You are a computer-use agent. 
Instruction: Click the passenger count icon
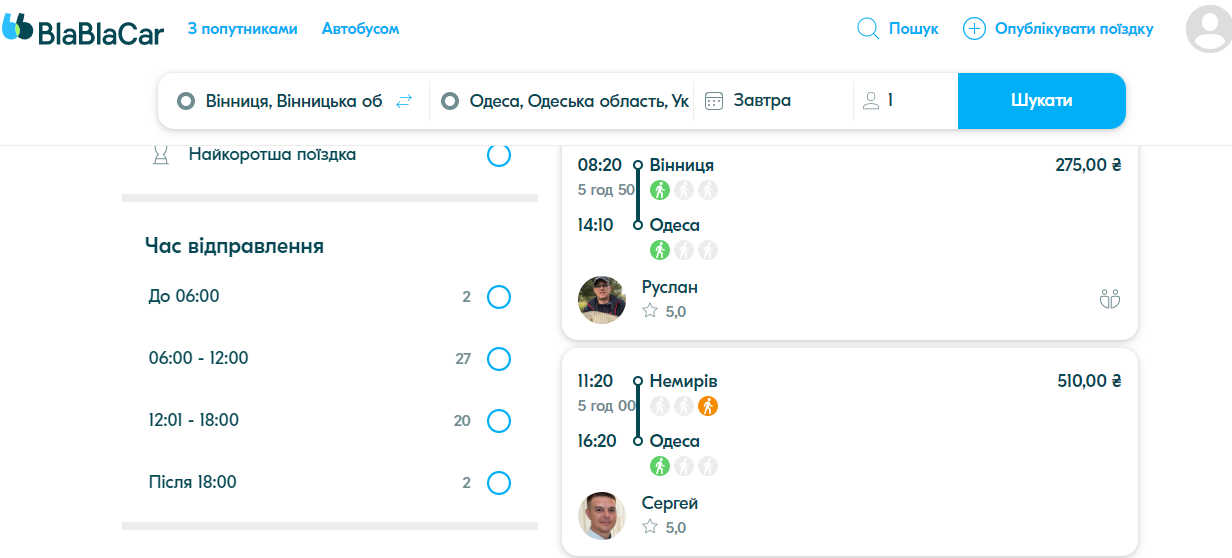tap(871, 101)
